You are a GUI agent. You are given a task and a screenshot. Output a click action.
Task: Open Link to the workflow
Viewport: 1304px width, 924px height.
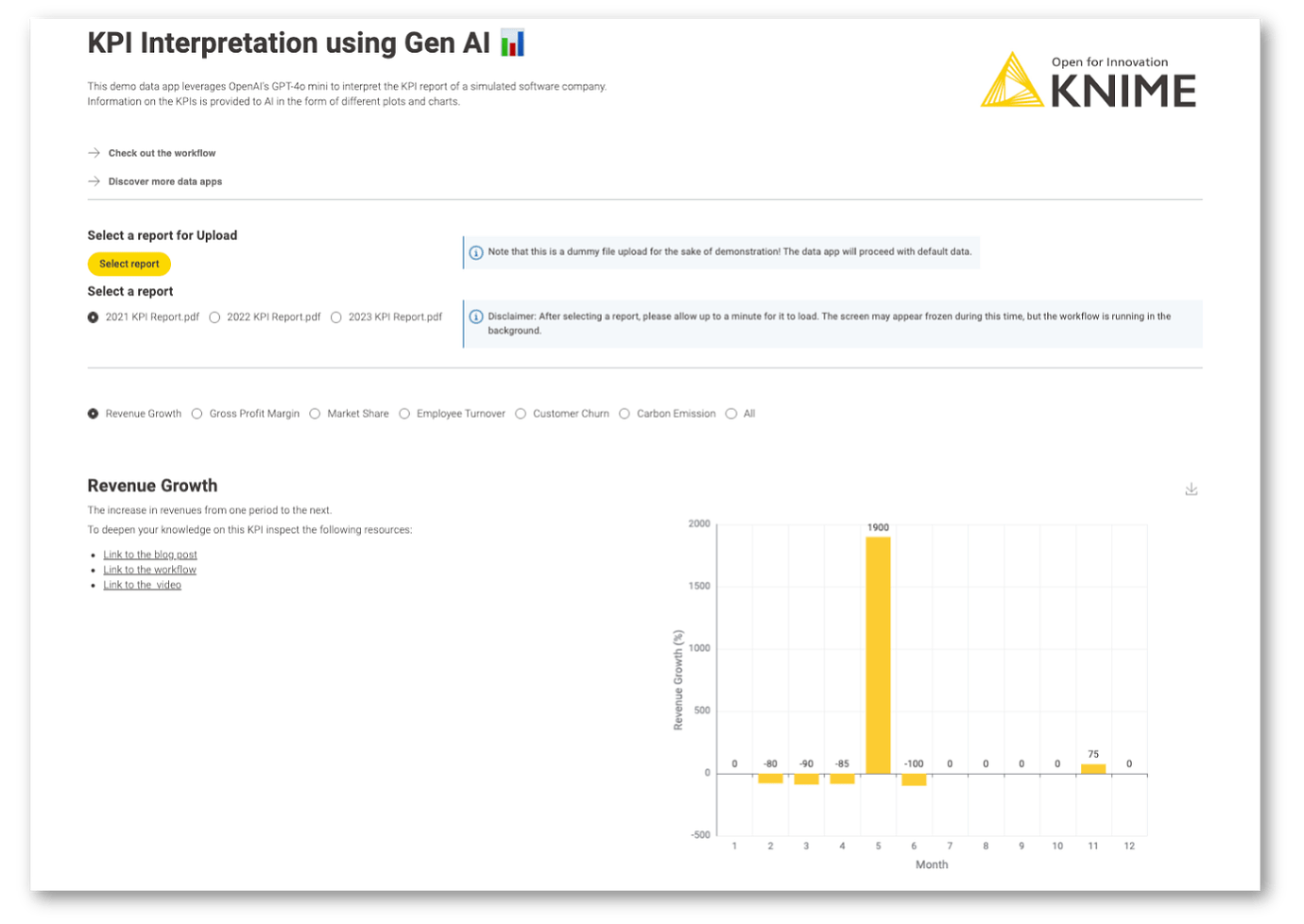click(x=149, y=569)
